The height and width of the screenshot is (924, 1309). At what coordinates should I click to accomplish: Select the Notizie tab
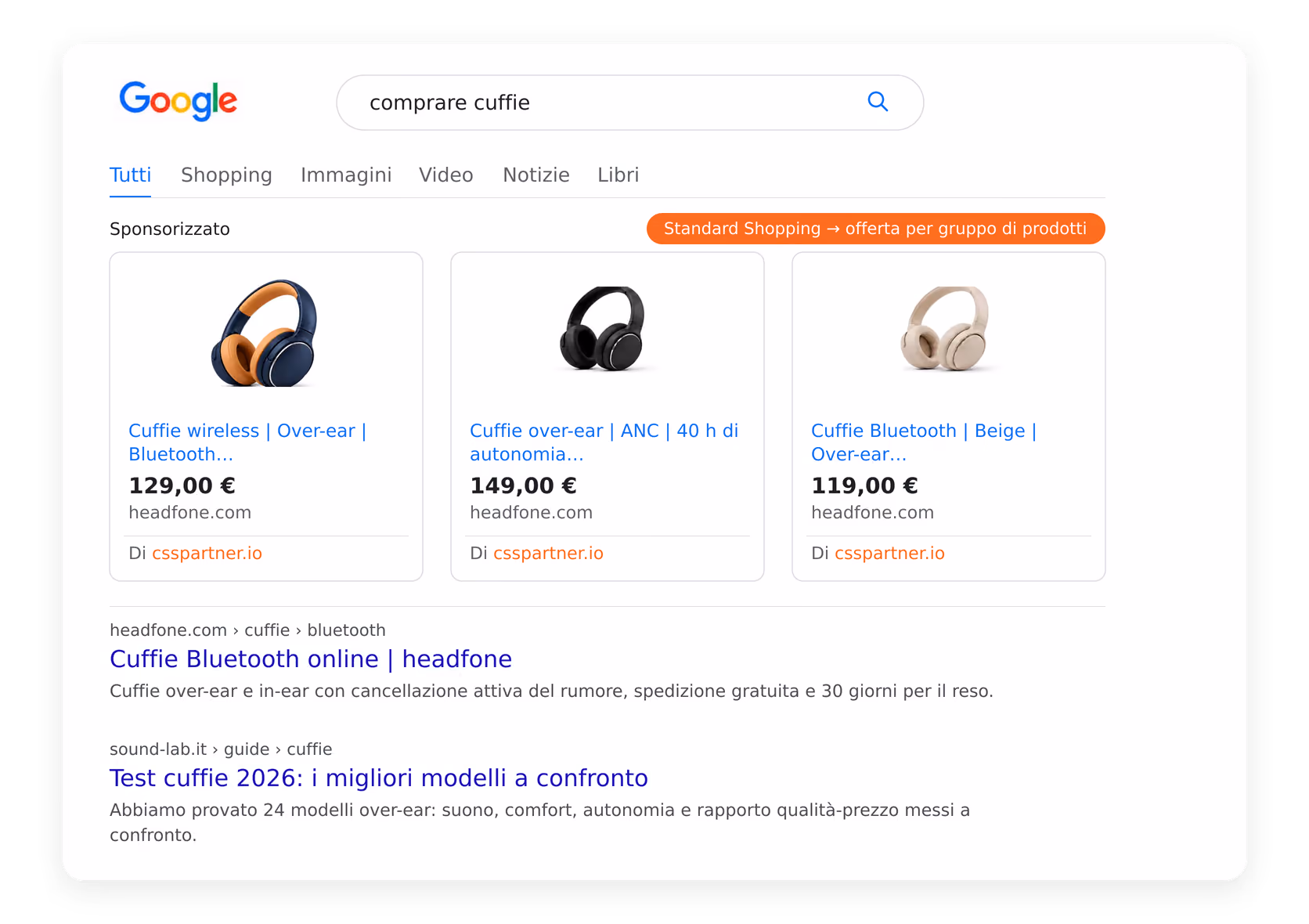tap(536, 175)
